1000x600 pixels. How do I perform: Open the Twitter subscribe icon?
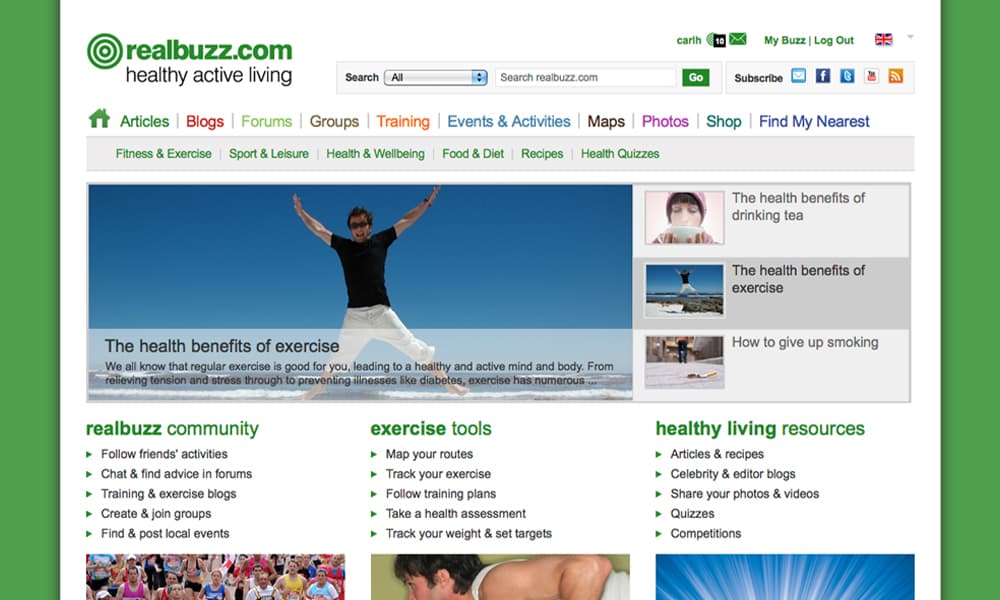click(x=847, y=76)
